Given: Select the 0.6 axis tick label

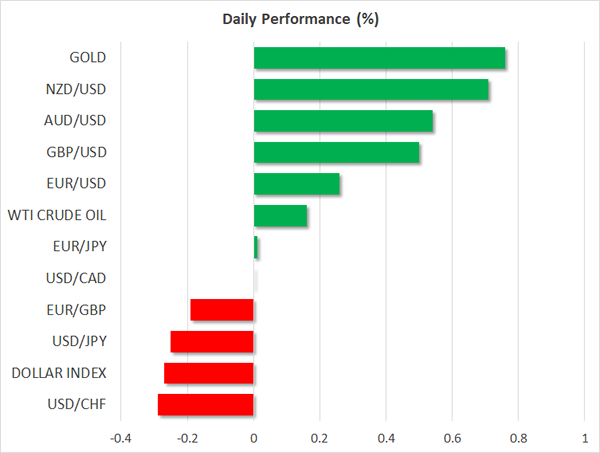Looking at the screenshot, I should point(452,438).
